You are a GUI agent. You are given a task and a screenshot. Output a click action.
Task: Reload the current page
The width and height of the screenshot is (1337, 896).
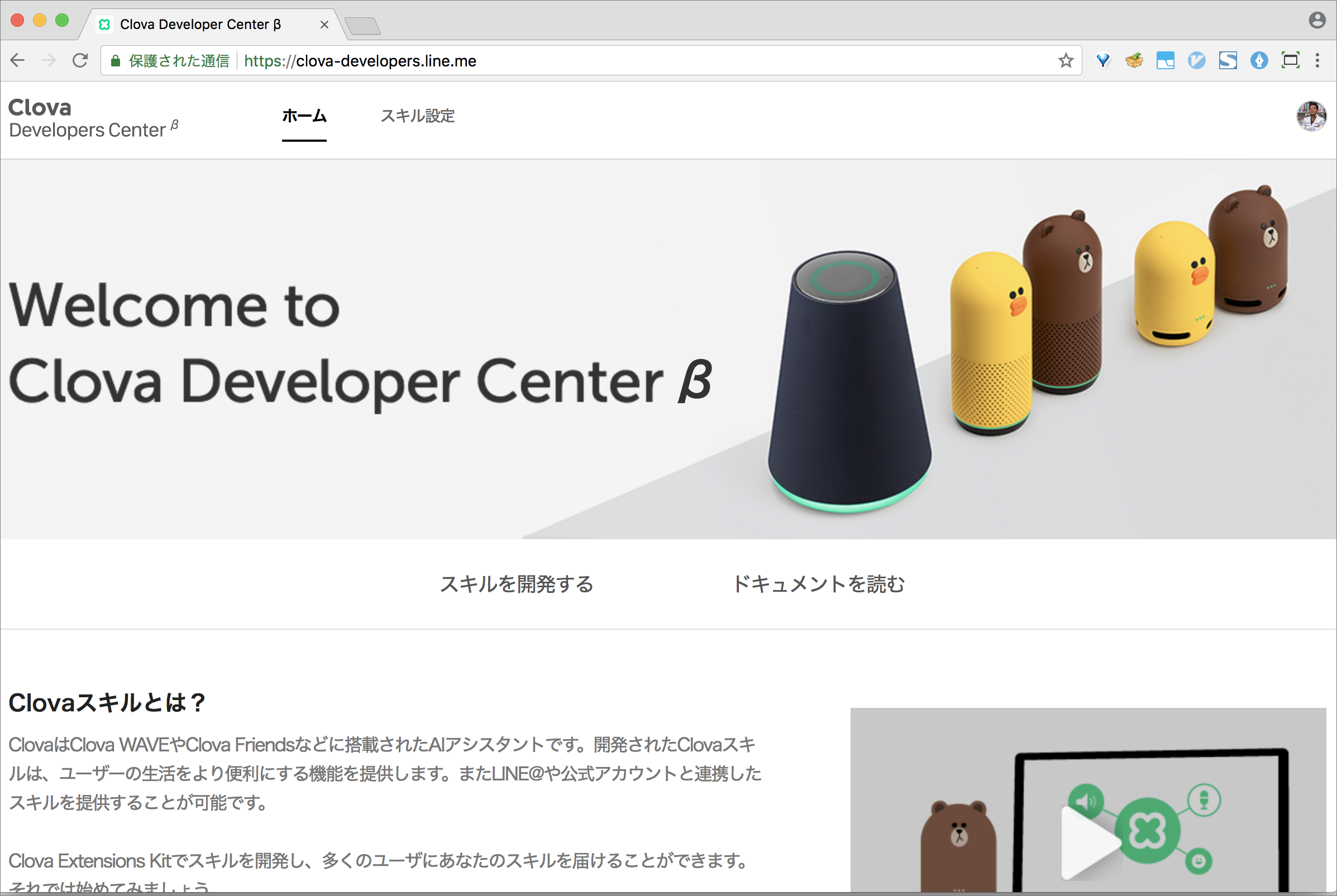[x=80, y=61]
